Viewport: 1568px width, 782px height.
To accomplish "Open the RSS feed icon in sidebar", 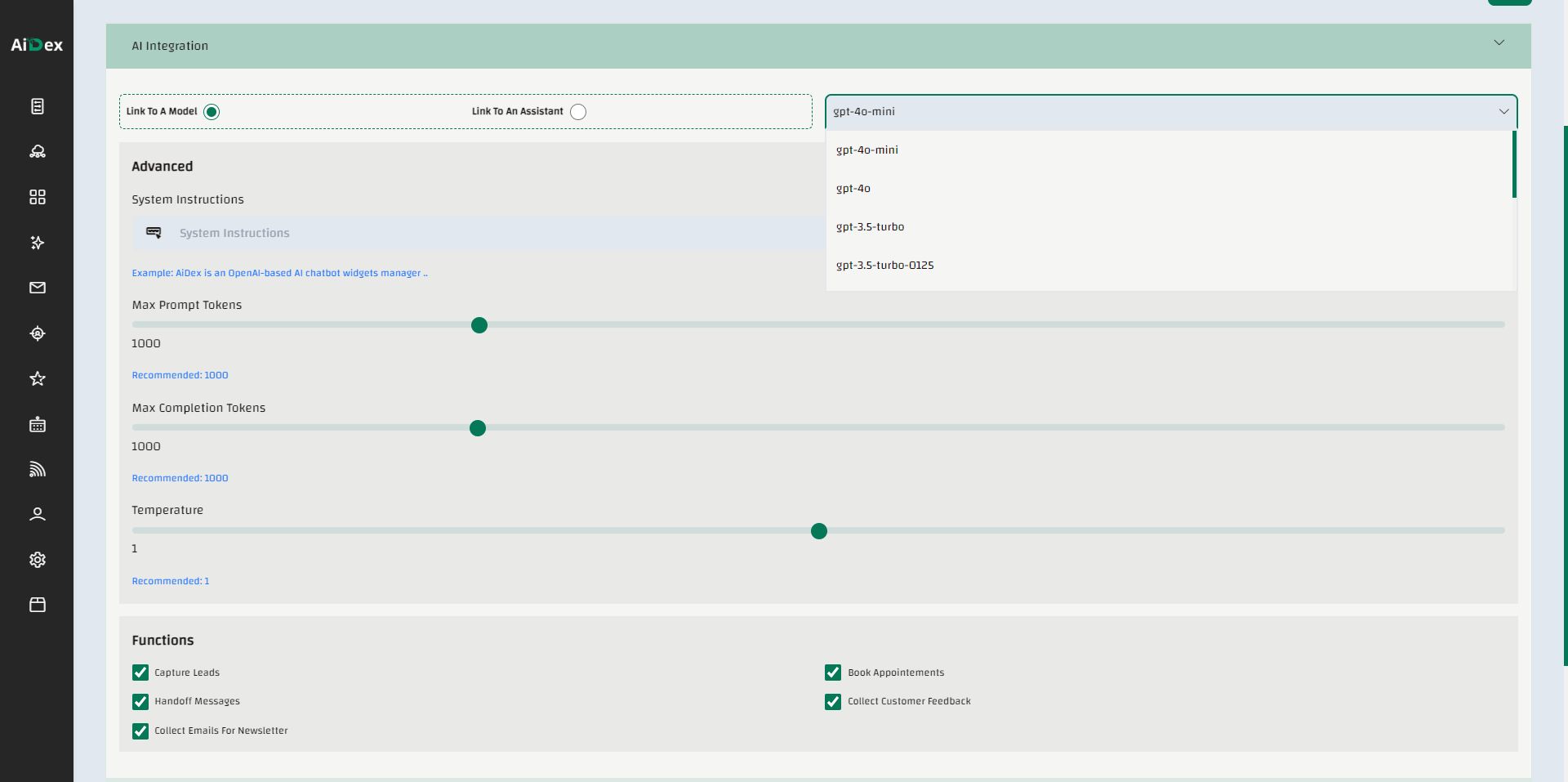I will click(x=38, y=469).
